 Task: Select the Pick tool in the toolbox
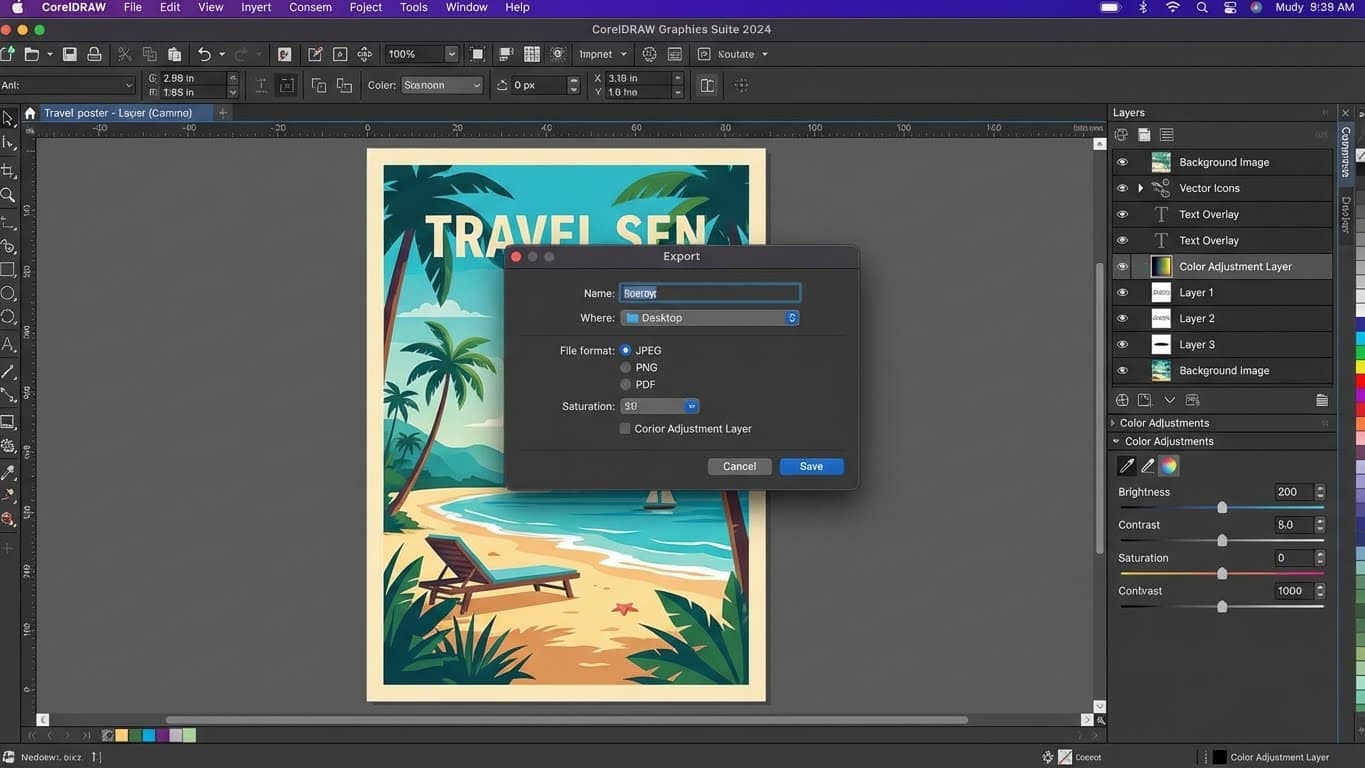click(x=7, y=117)
